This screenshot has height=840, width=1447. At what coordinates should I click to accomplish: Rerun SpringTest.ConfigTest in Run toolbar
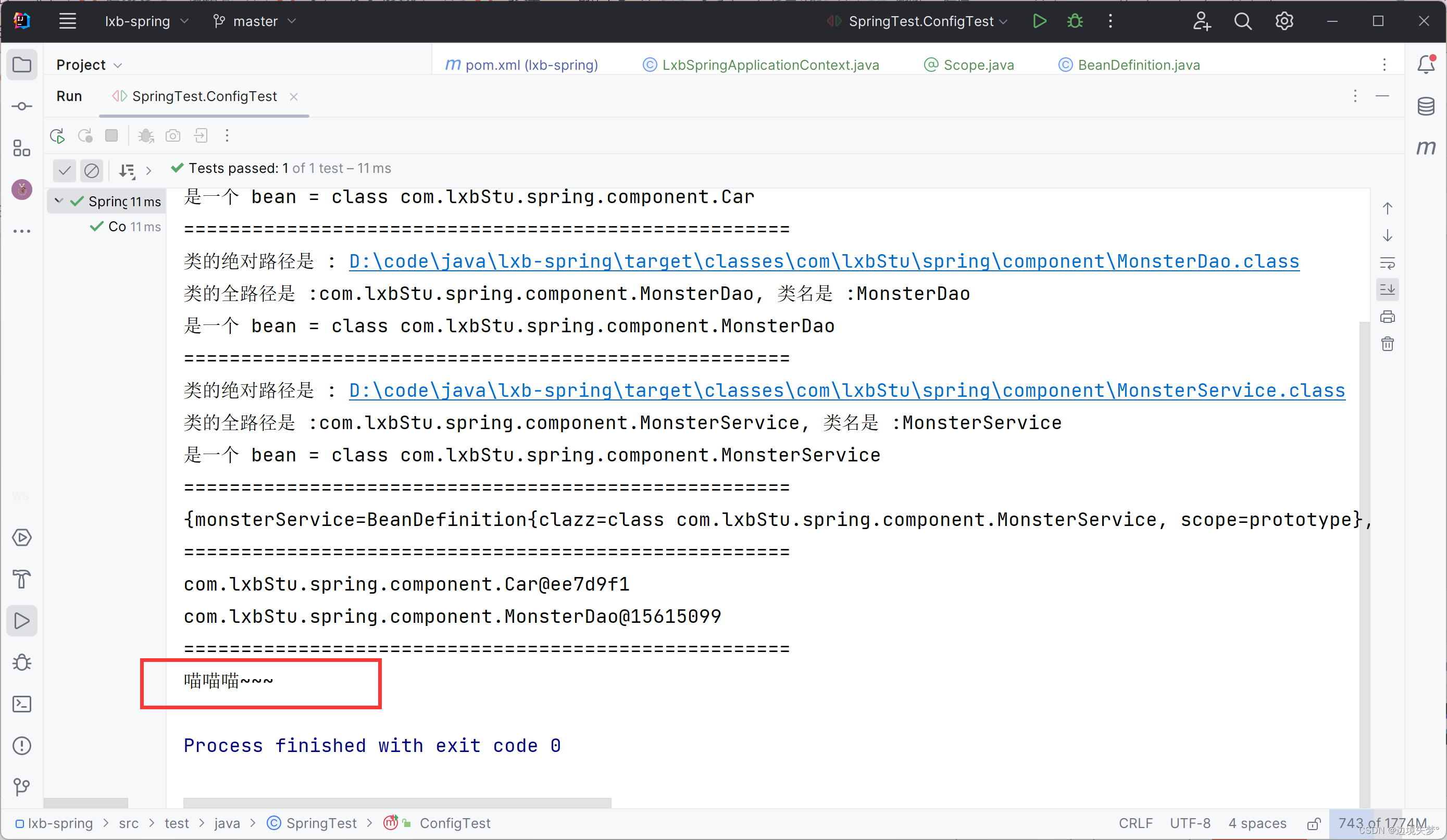coord(57,136)
